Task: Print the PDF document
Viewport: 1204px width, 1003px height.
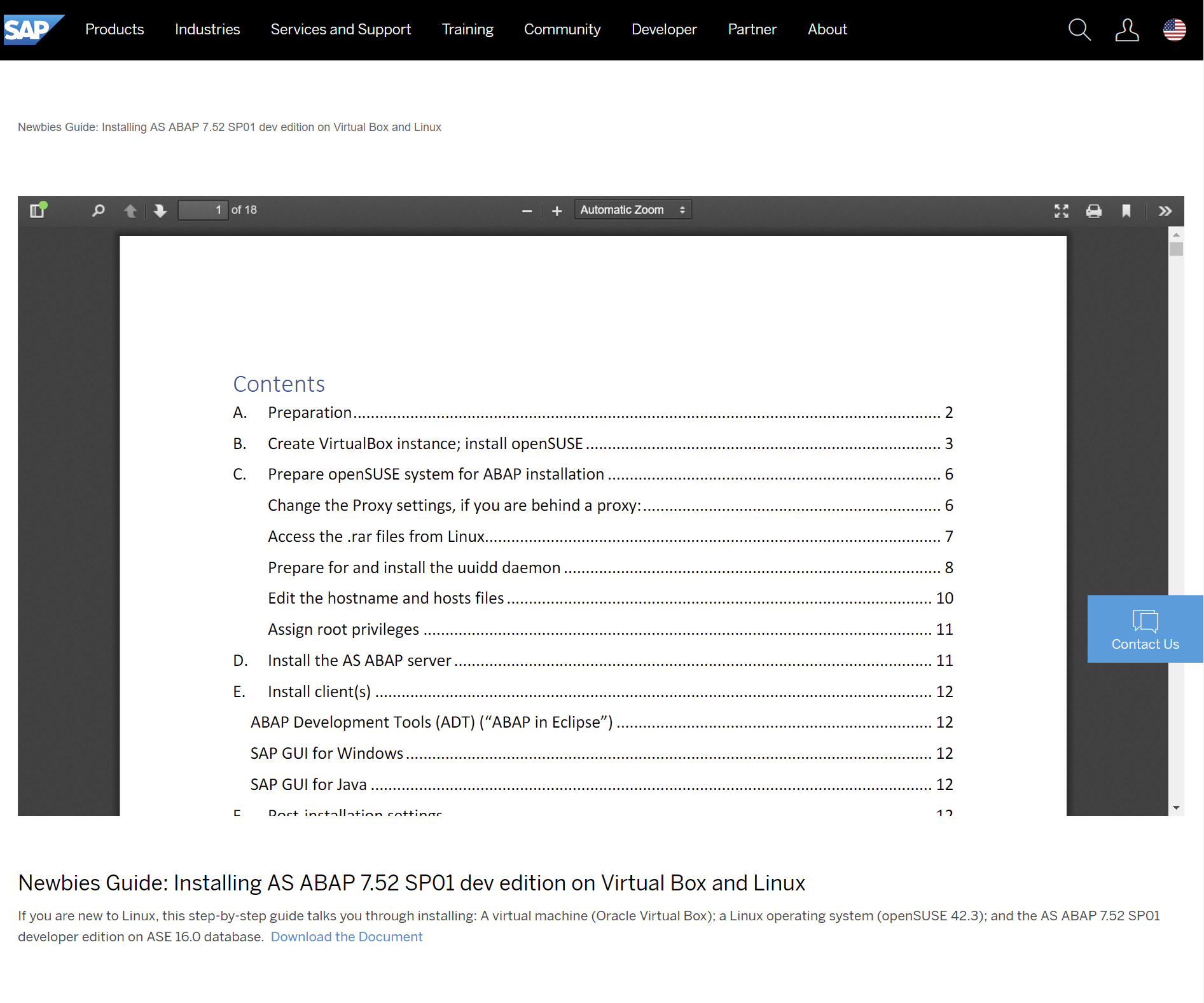Action: 1093,211
